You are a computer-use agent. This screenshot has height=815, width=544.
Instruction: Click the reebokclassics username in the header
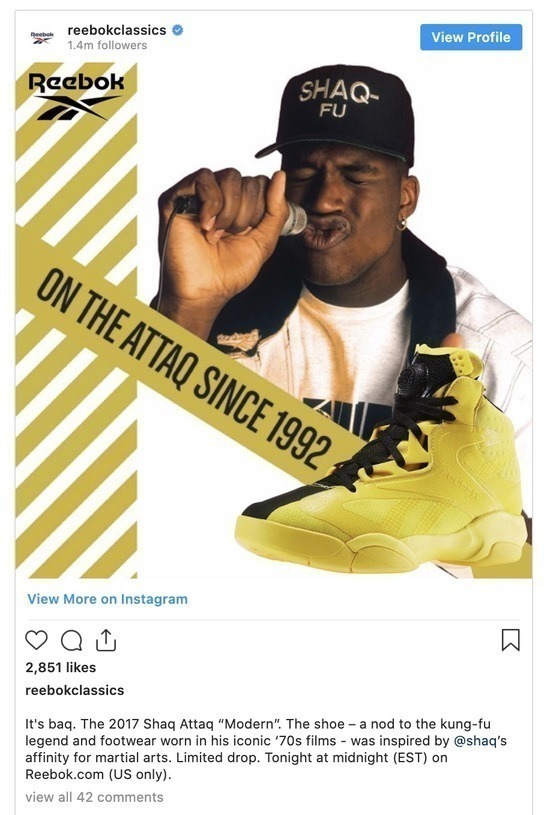pyautogui.click(x=117, y=30)
